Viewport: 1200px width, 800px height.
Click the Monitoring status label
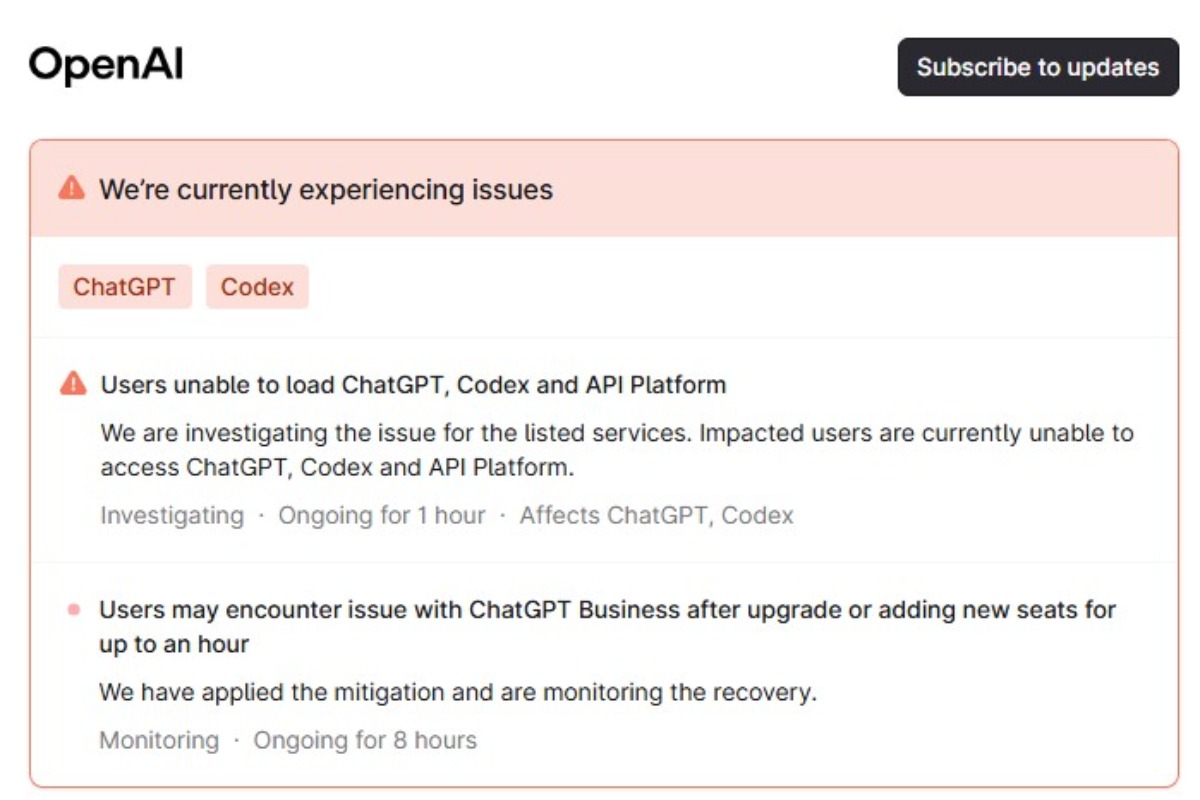coord(158,741)
